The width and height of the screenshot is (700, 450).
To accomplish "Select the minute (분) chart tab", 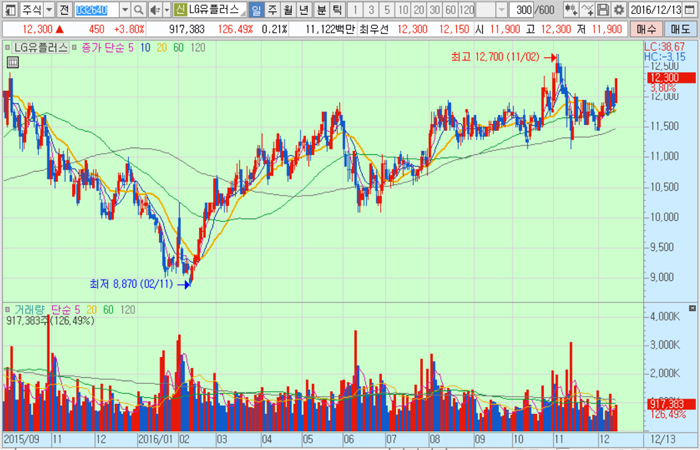I will pyautogui.click(x=321, y=9).
